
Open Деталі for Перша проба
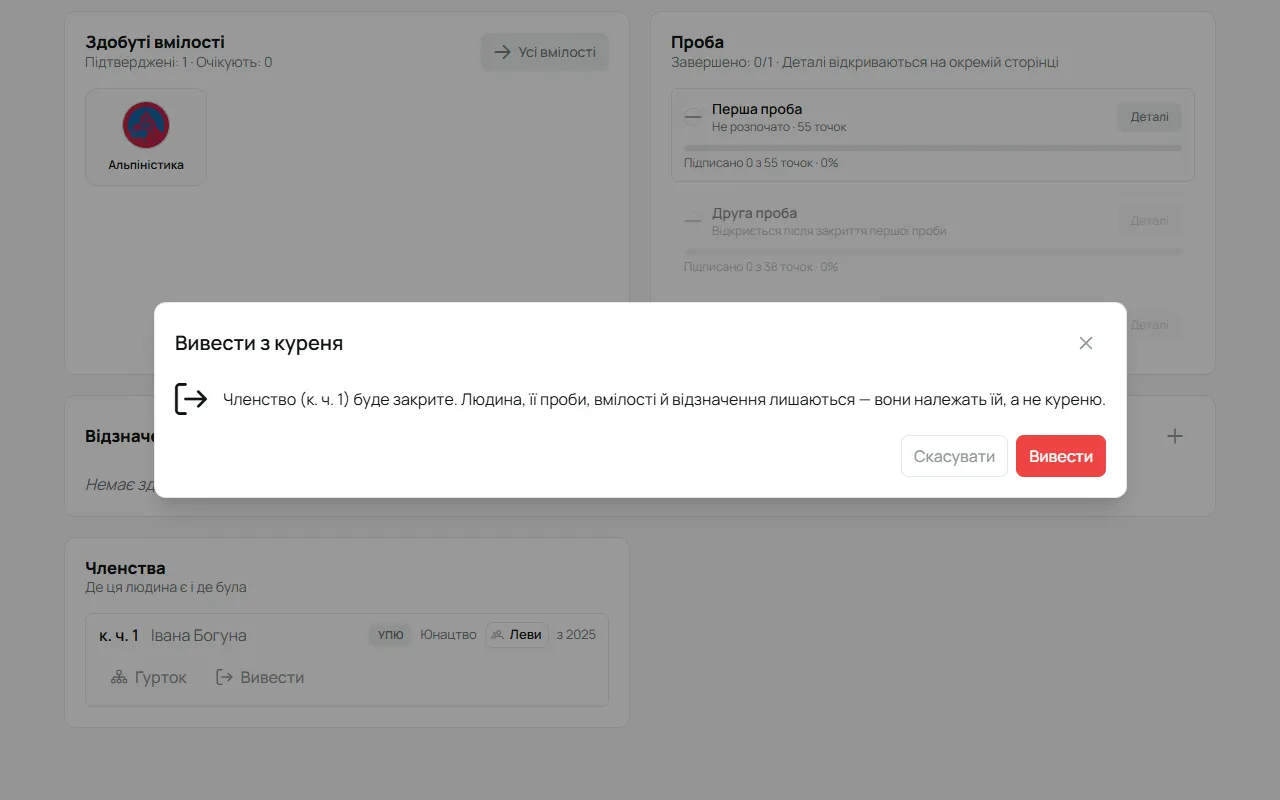(x=1149, y=117)
